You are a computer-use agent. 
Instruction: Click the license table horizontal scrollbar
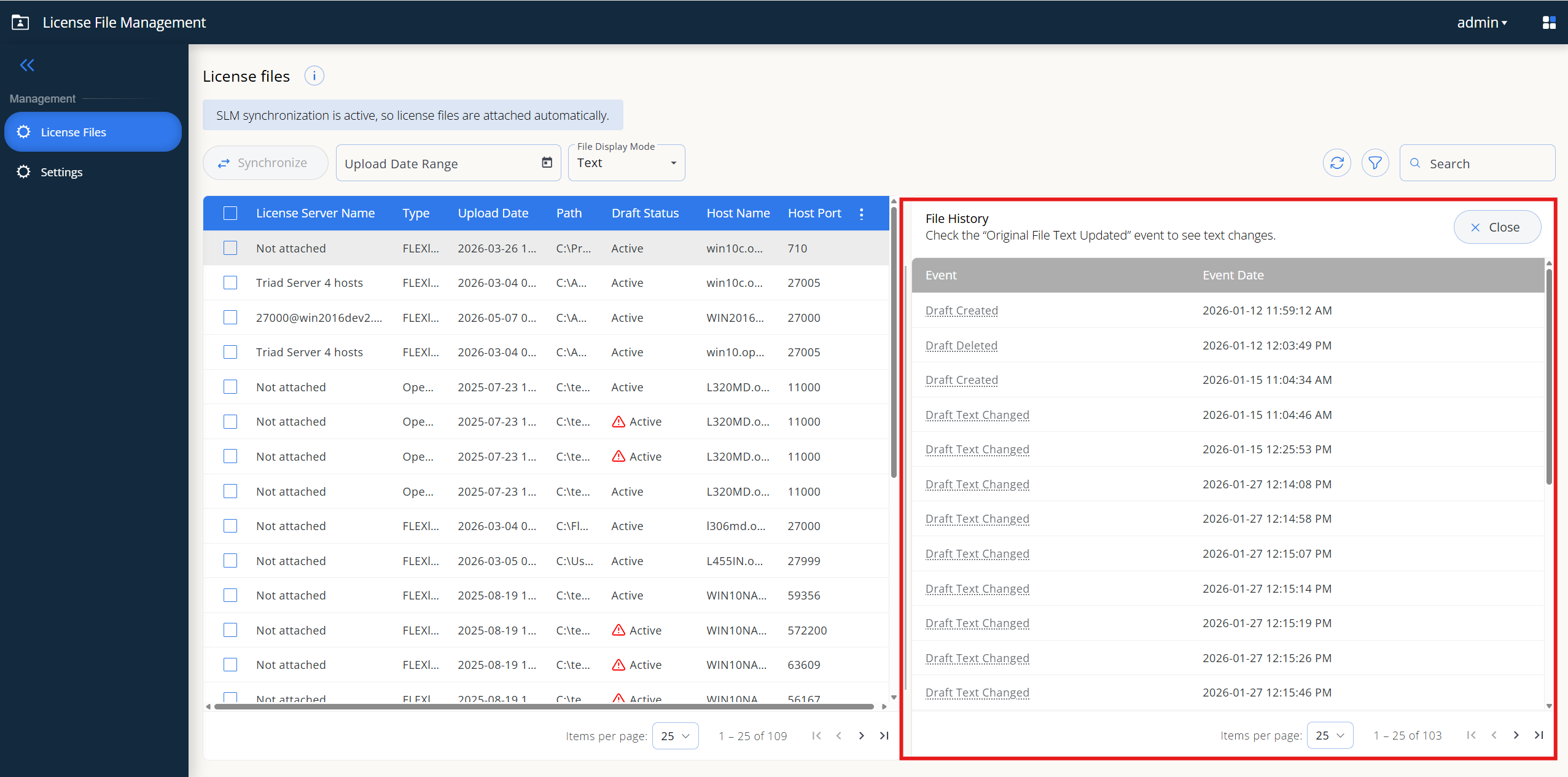click(x=544, y=706)
